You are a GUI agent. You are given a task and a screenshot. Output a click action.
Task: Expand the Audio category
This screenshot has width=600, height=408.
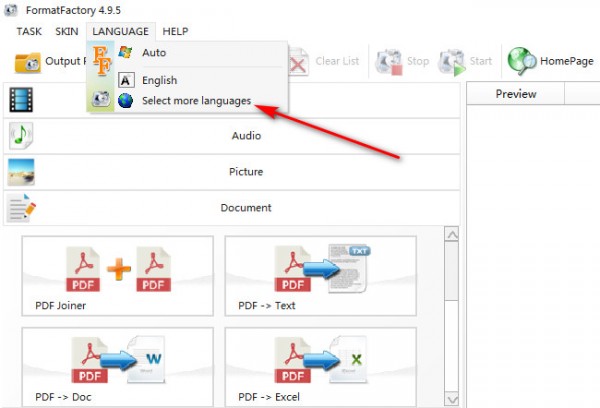pyautogui.click(x=232, y=136)
